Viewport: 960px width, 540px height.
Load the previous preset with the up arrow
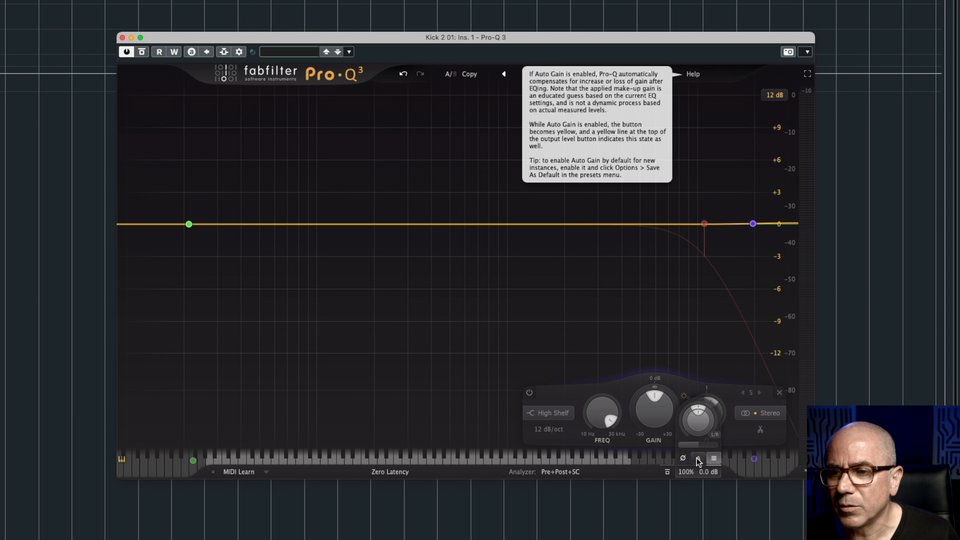click(x=326, y=52)
